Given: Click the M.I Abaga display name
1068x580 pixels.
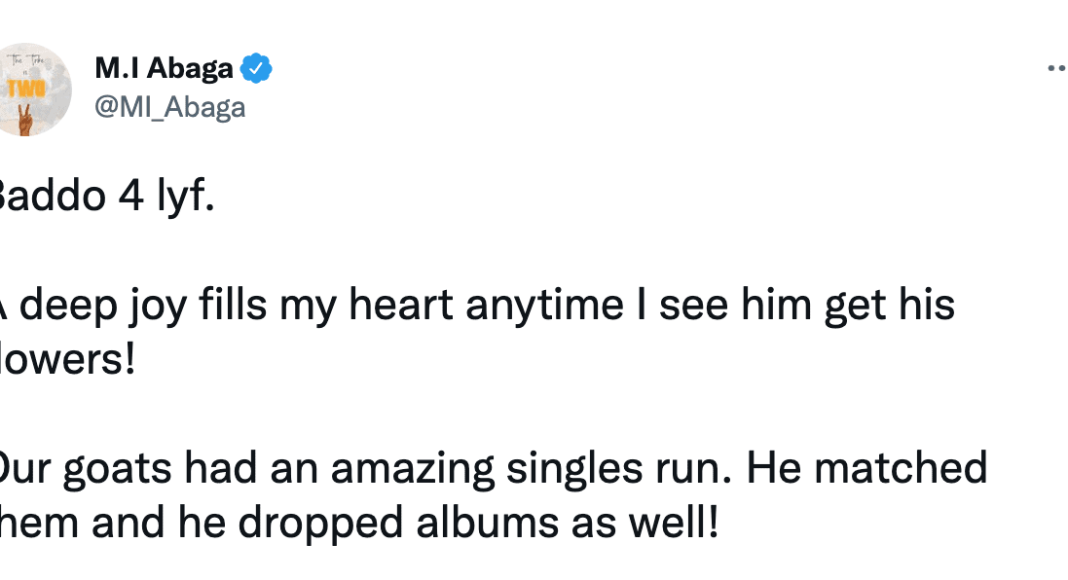Looking at the screenshot, I should [164, 69].
